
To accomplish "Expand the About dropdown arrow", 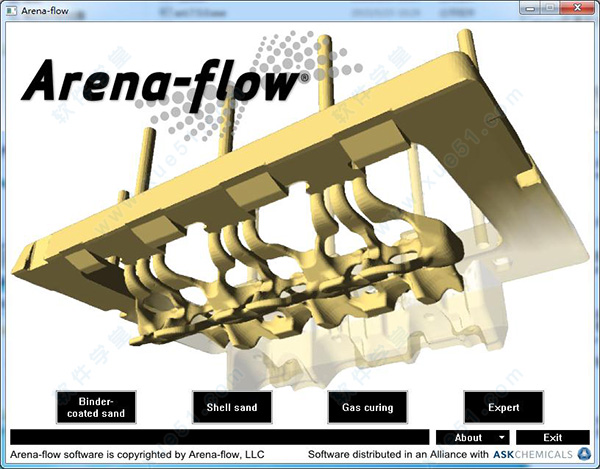I will 502,437.
